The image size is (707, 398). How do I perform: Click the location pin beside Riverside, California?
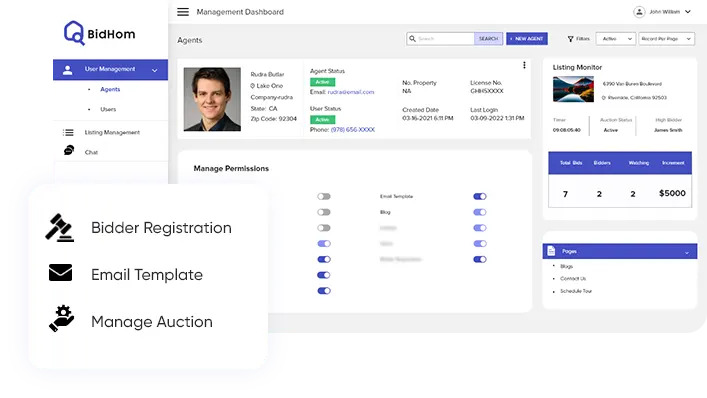[x=604, y=98]
